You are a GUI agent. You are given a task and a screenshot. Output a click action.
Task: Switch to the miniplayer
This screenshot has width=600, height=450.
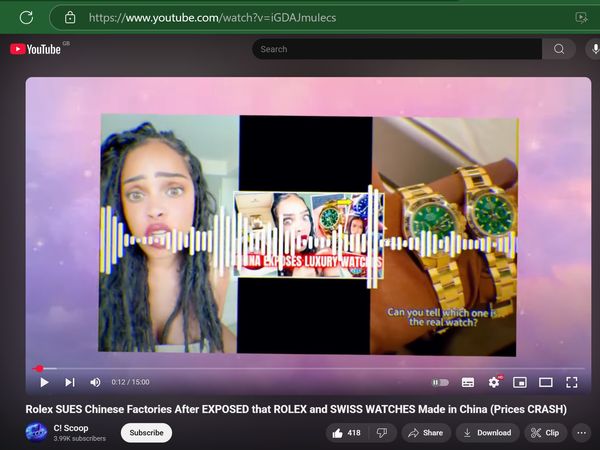520,382
